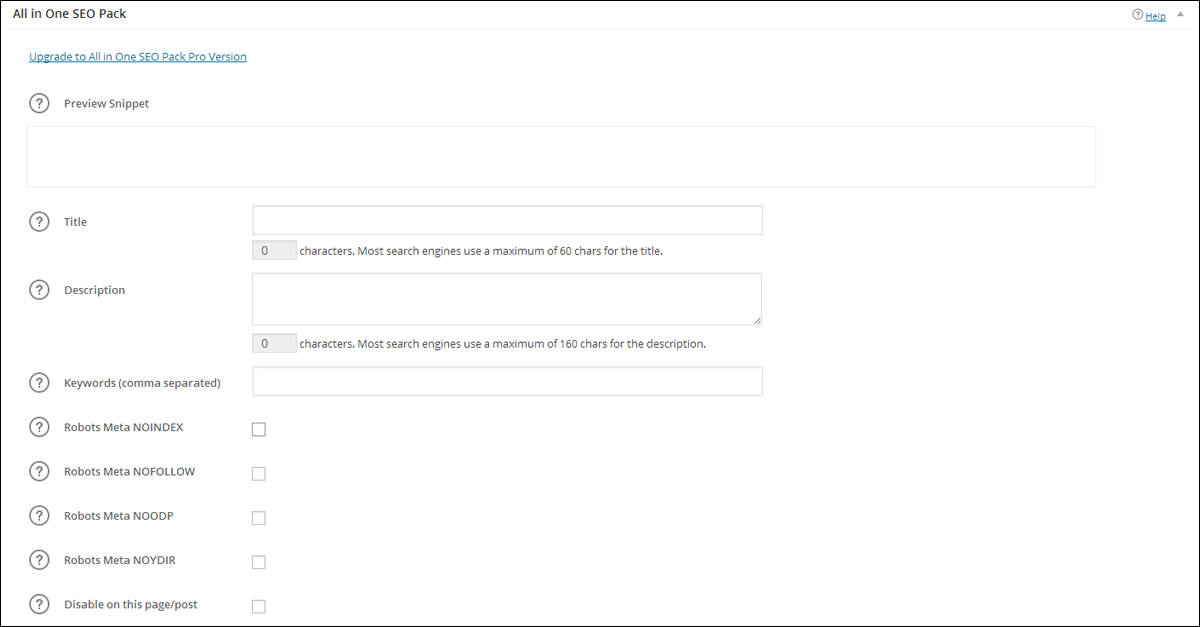Check the Robots Meta NOODP box

pyautogui.click(x=259, y=518)
